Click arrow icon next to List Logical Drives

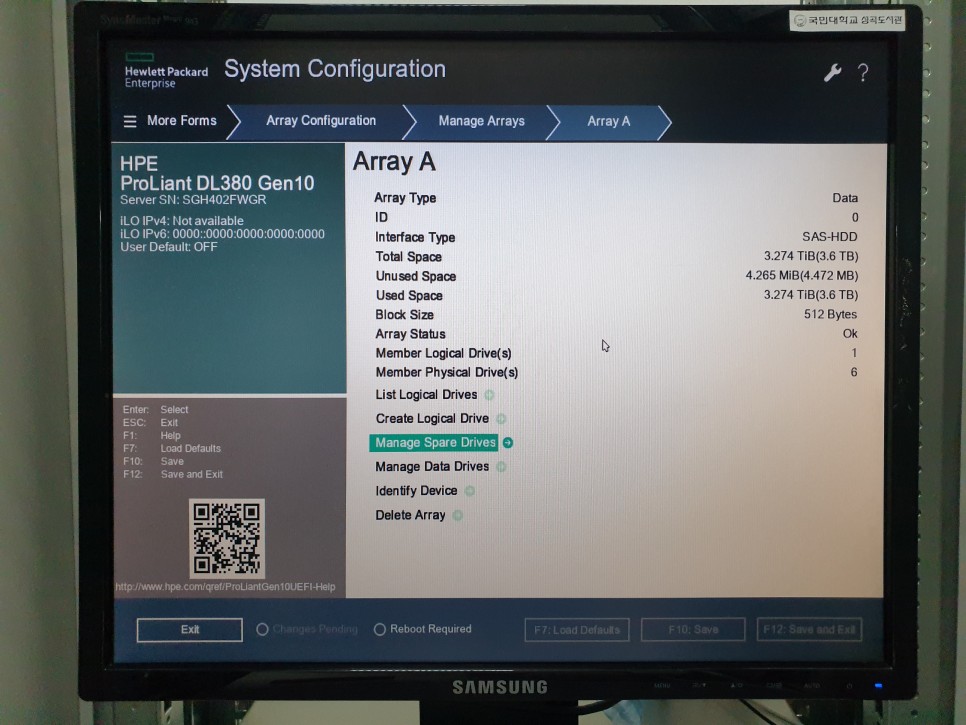coord(489,395)
